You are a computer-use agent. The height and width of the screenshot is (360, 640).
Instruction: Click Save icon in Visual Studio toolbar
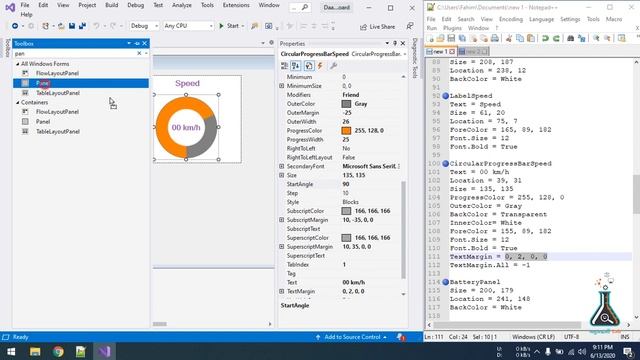coord(72,26)
